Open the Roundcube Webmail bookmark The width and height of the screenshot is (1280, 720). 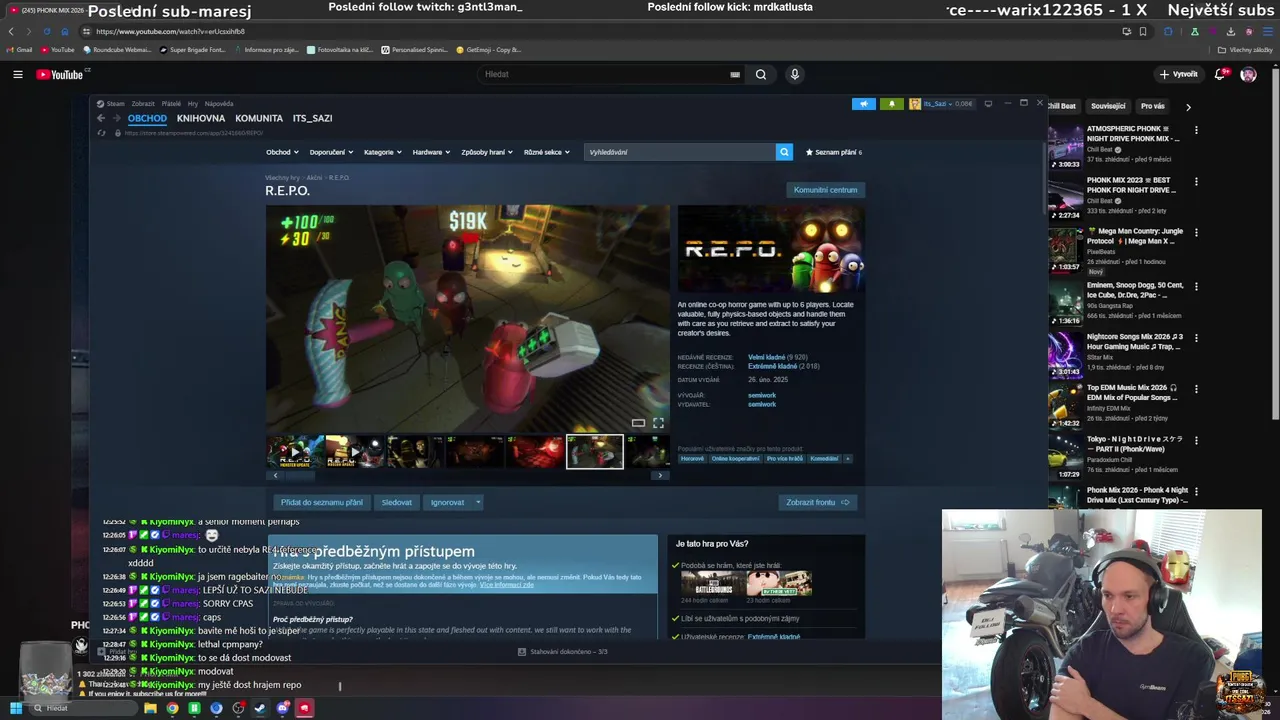(x=117, y=49)
